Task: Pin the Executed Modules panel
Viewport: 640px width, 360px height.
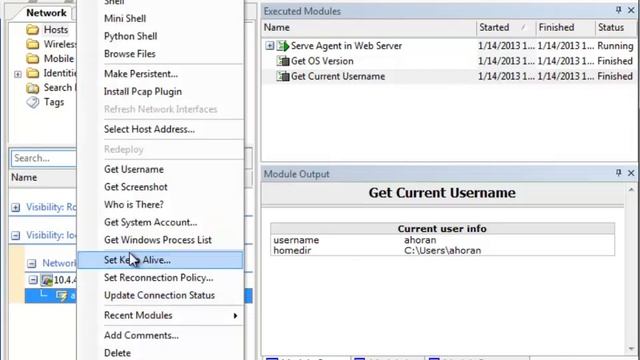Action: [619, 10]
